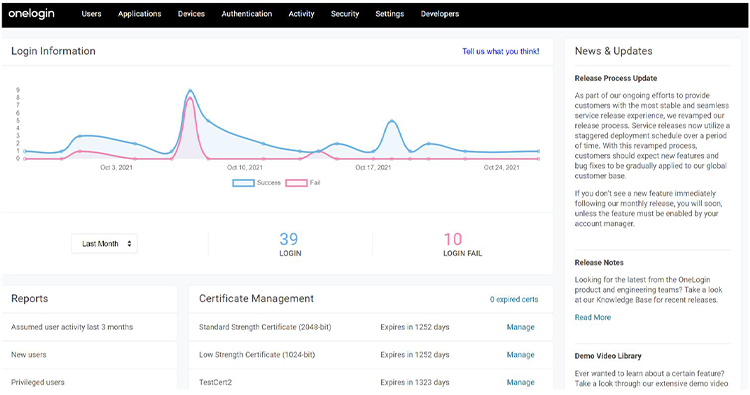Open the Security menu
Image resolution: width=750 pixels, height=395 pixels.
(345, 14)
